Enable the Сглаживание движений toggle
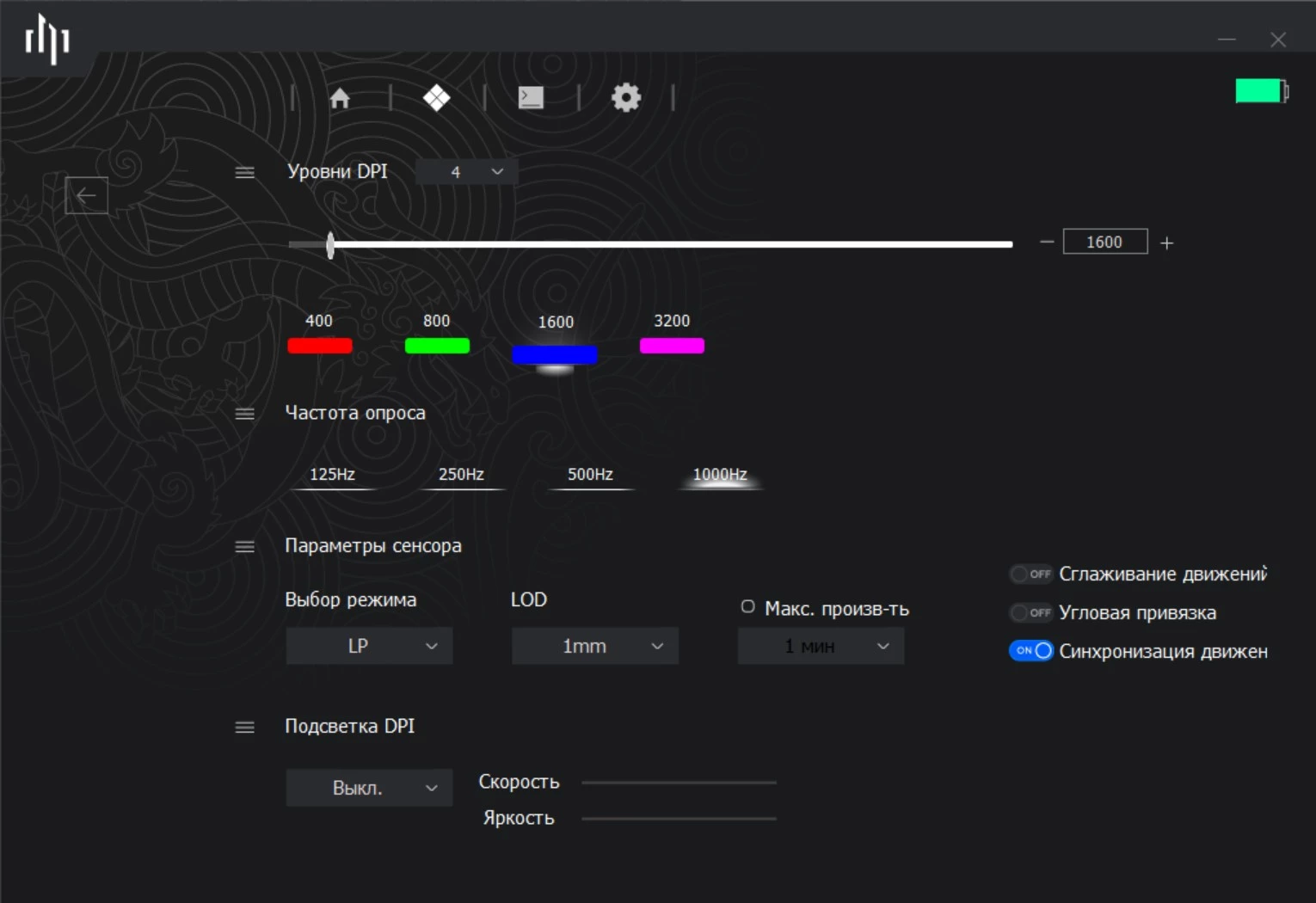The width and height of the screenshot is (1316, 903). tap(1030, 574)
